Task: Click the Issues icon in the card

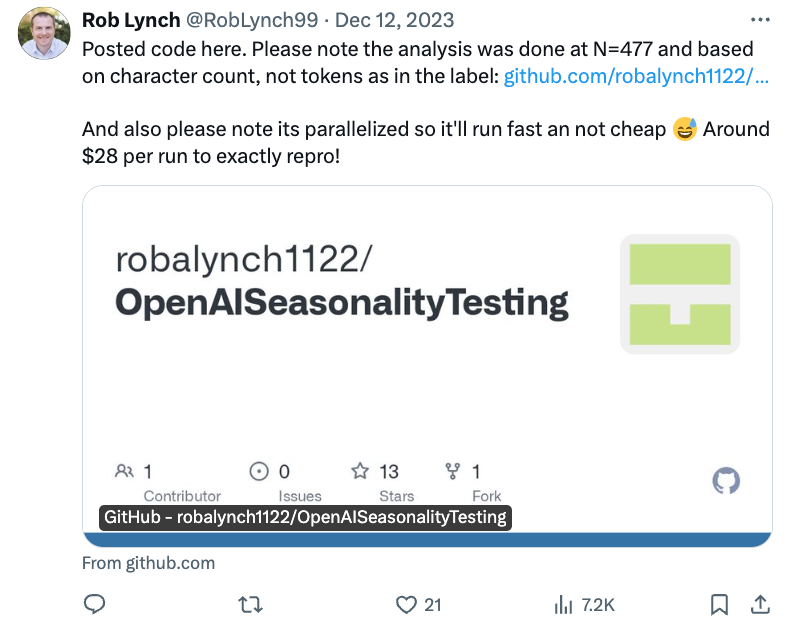Action: tap(259, 471)
